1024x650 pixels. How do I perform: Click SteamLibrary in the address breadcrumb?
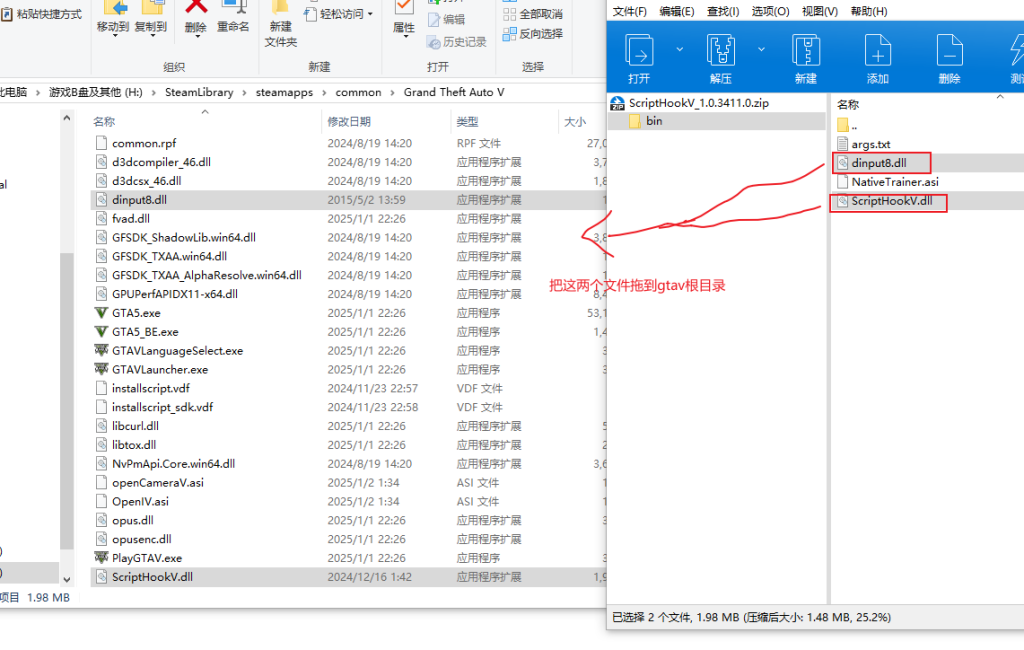tap(199, 92)
